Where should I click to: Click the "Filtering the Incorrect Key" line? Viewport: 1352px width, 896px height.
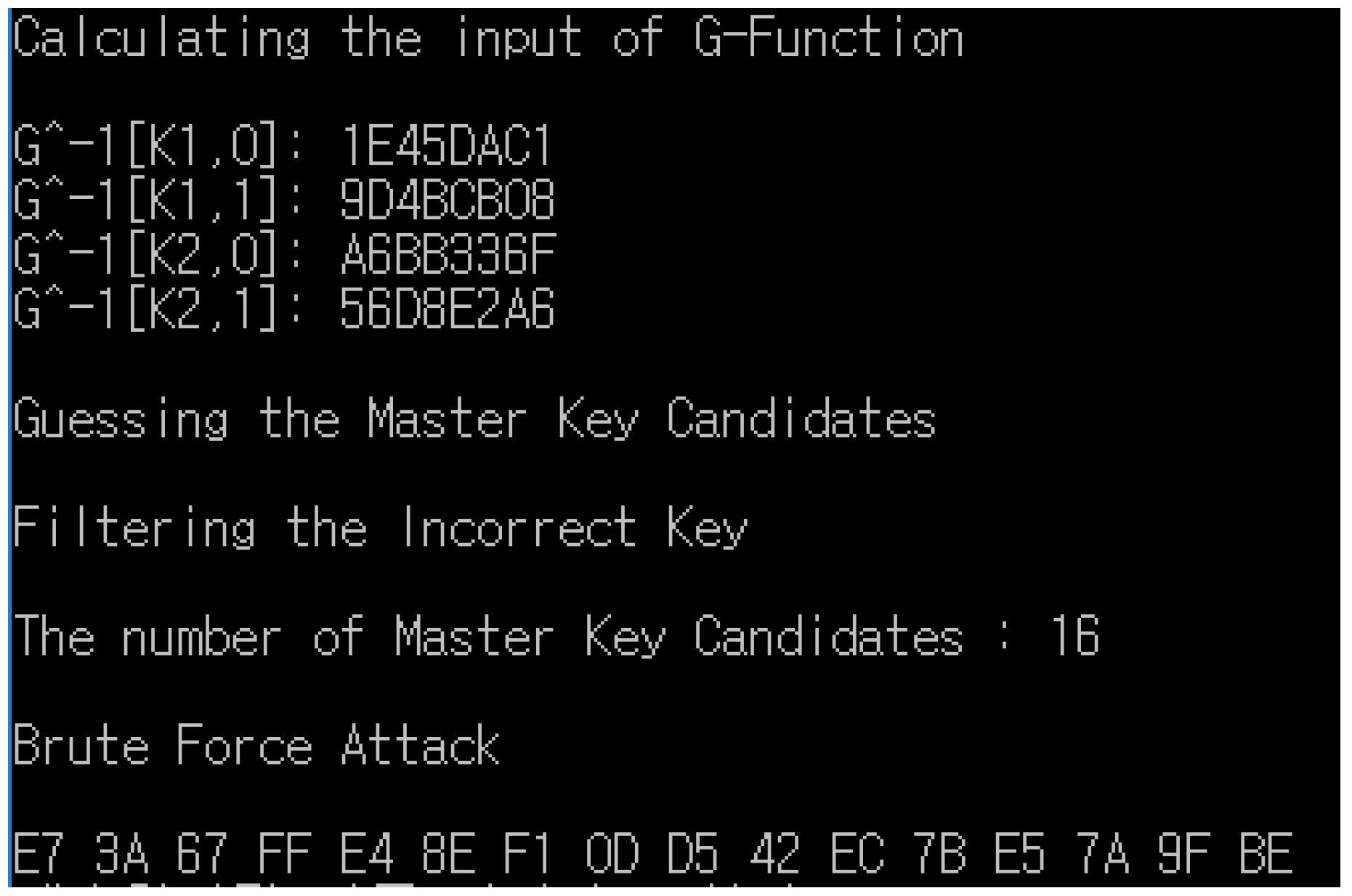379,528
